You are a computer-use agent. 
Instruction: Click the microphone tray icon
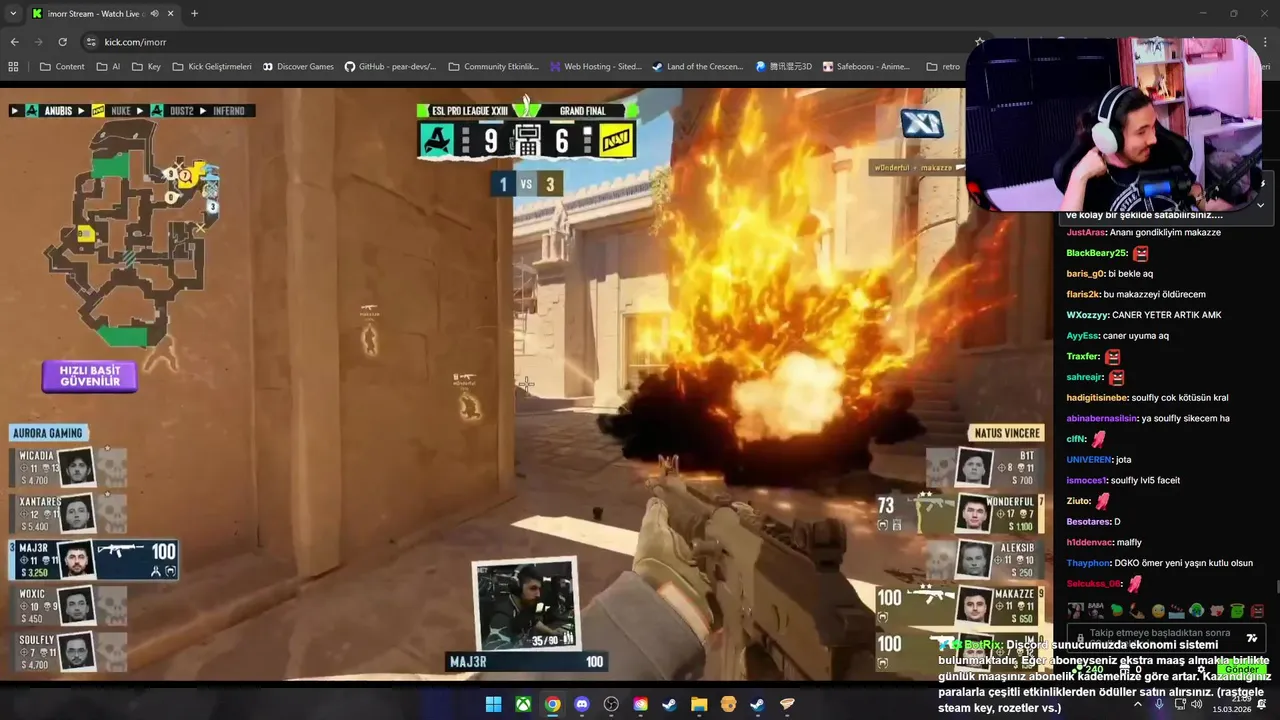1159,704
